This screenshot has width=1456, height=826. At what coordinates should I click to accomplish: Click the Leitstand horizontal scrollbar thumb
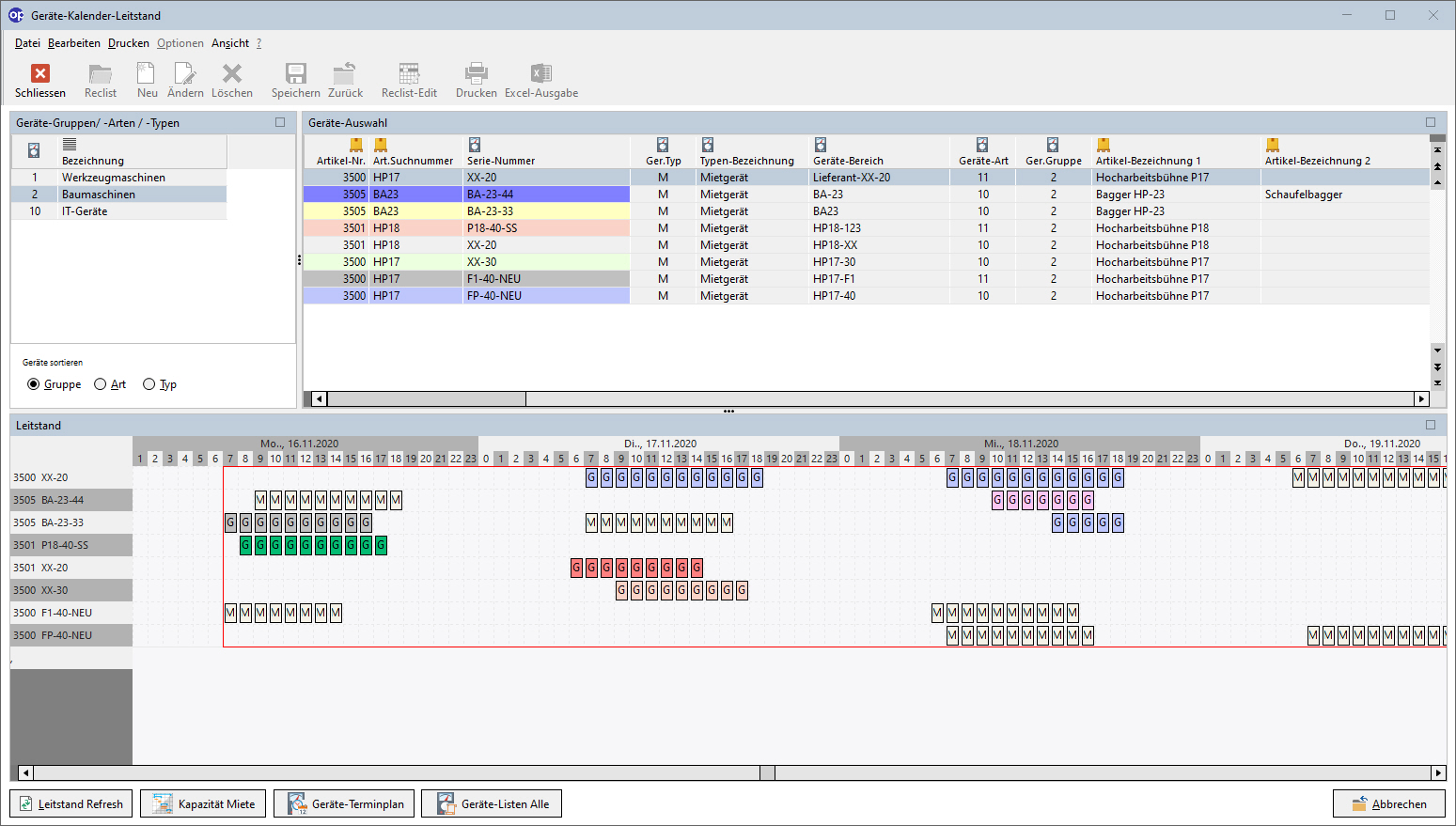pyautogui.click(x=767, y=772)
